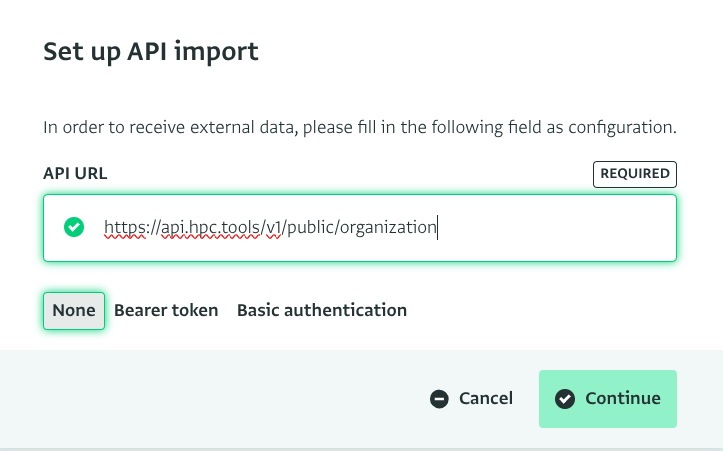
Task: Place cursor on word organization in URL
Action: [388, 228]
